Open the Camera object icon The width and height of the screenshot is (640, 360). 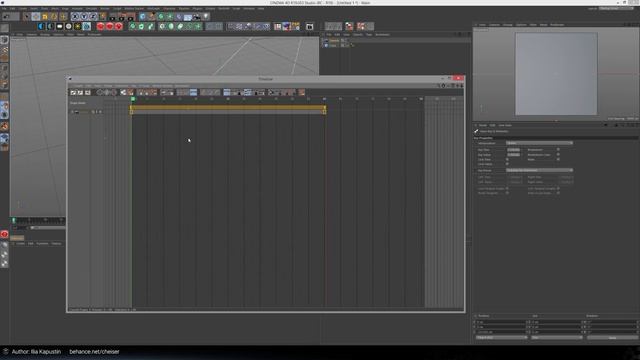[x=197, y=17]
